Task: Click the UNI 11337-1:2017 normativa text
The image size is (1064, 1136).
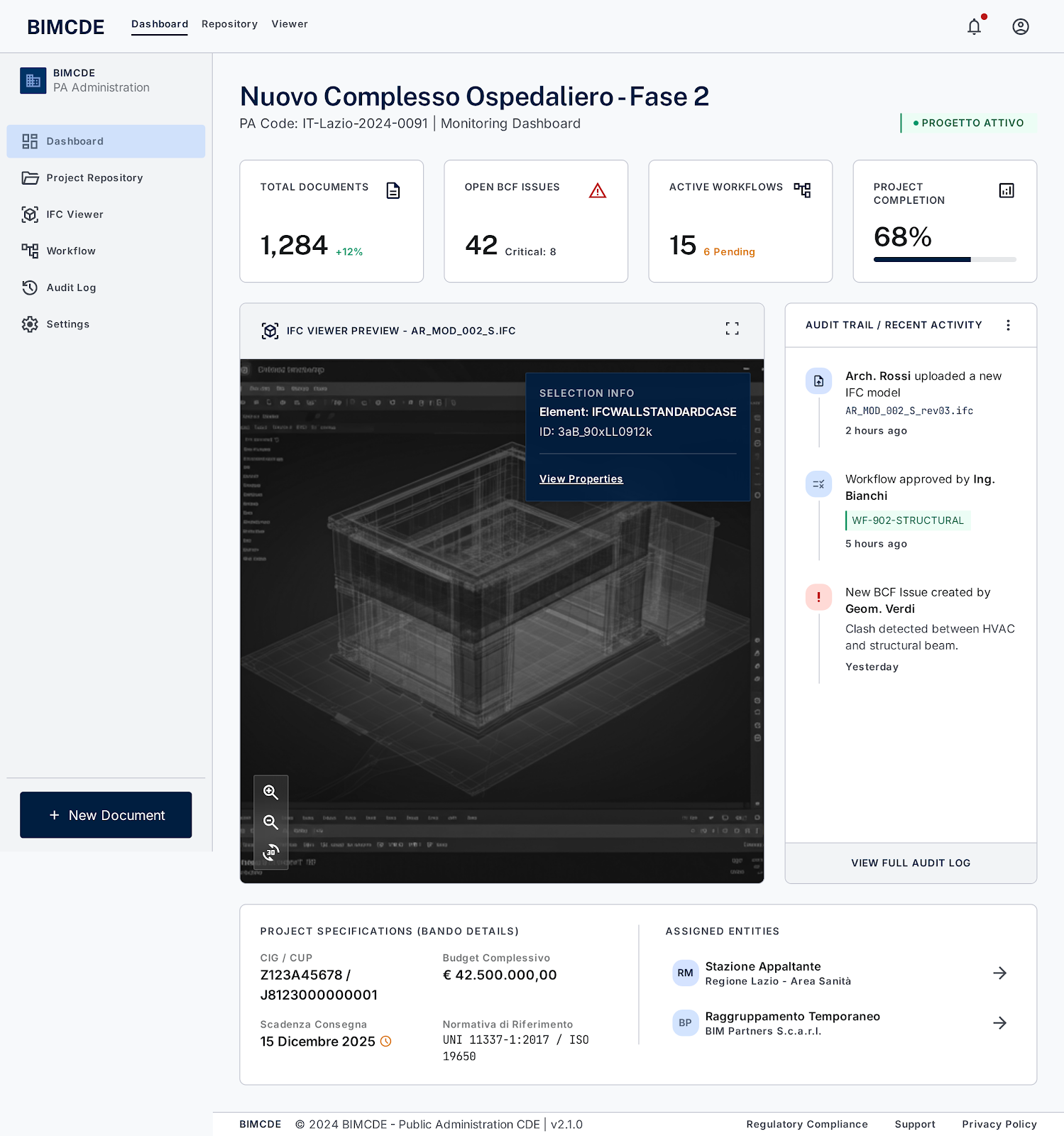Action: [x=516, y=1048]
